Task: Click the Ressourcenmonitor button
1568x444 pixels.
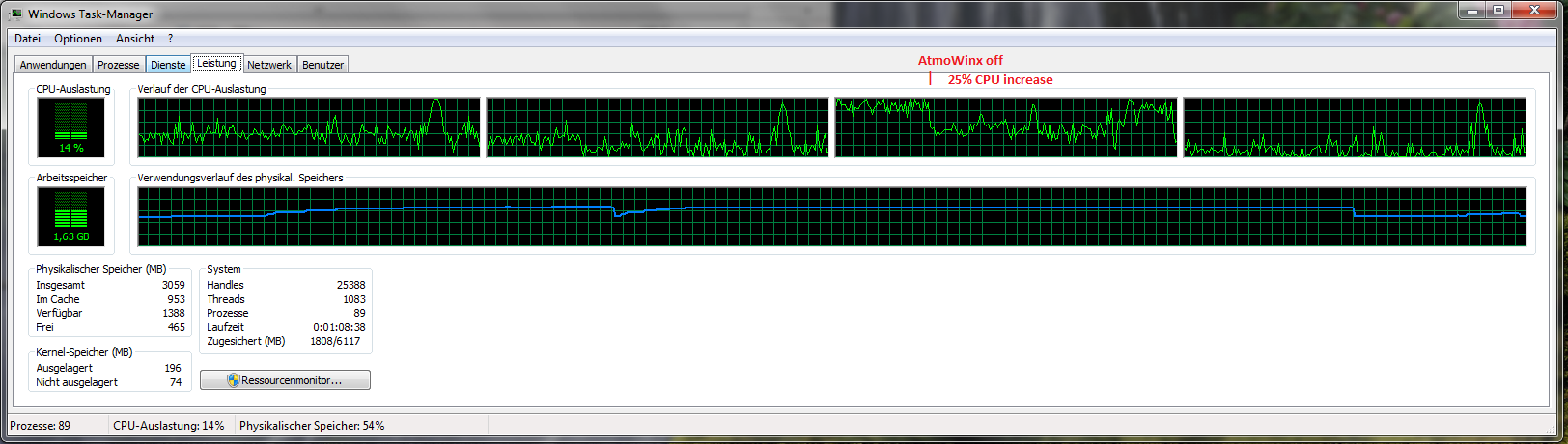Action: [285, 380]
